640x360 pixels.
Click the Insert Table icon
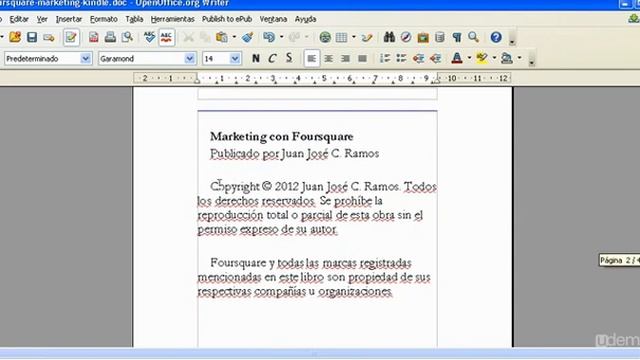[341, 37]
